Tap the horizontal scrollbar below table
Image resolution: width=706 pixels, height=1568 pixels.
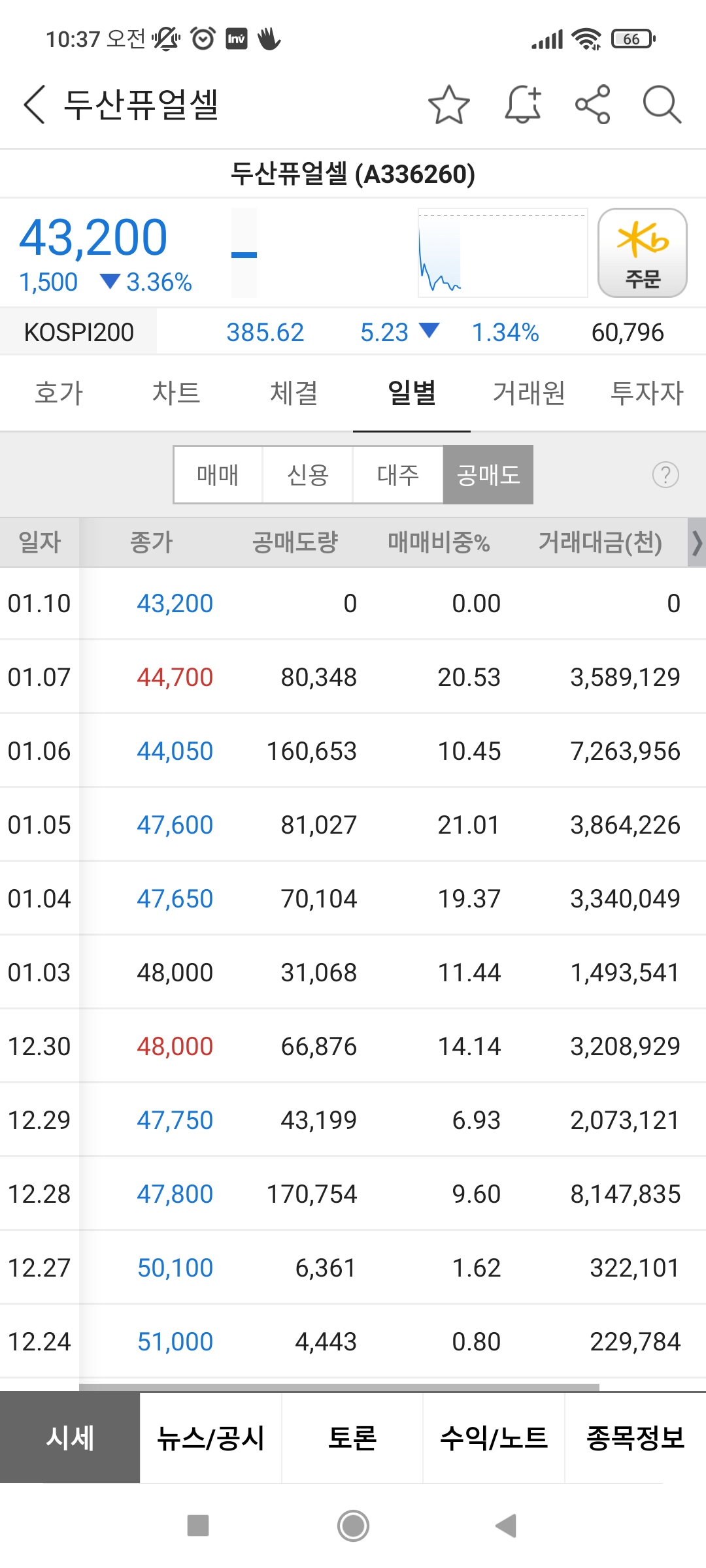point(339,1387)
